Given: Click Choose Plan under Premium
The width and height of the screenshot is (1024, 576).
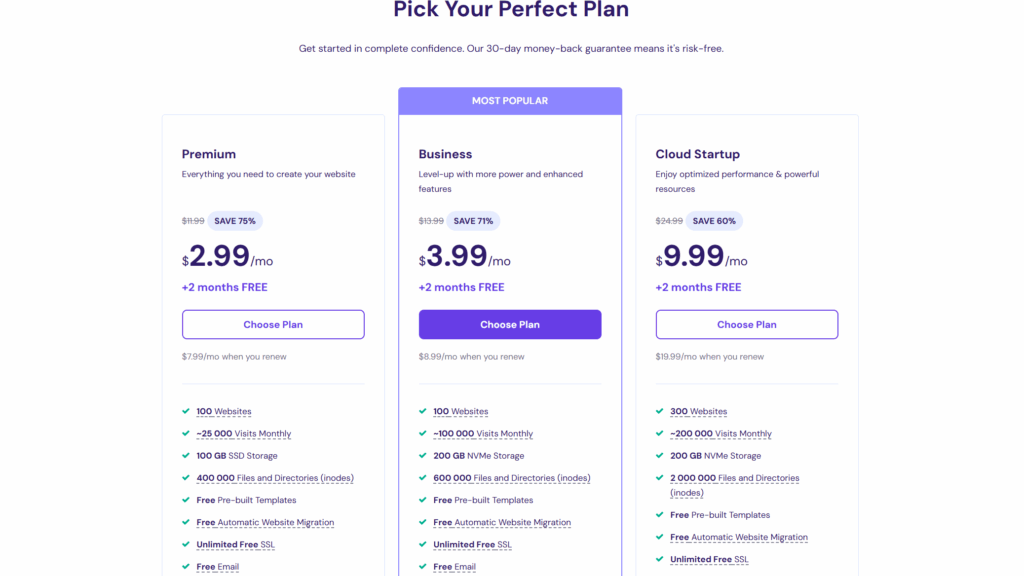Looking at the screenshot, I should (273, 324).
